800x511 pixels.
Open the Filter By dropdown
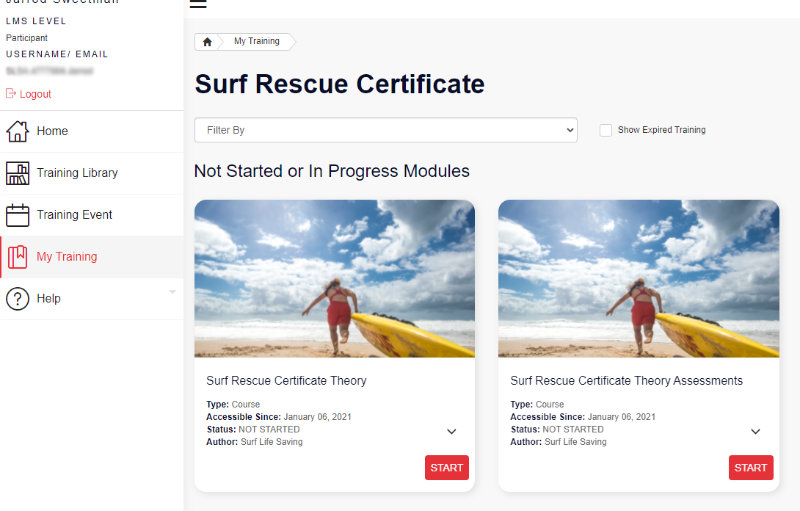coord(386,130)
